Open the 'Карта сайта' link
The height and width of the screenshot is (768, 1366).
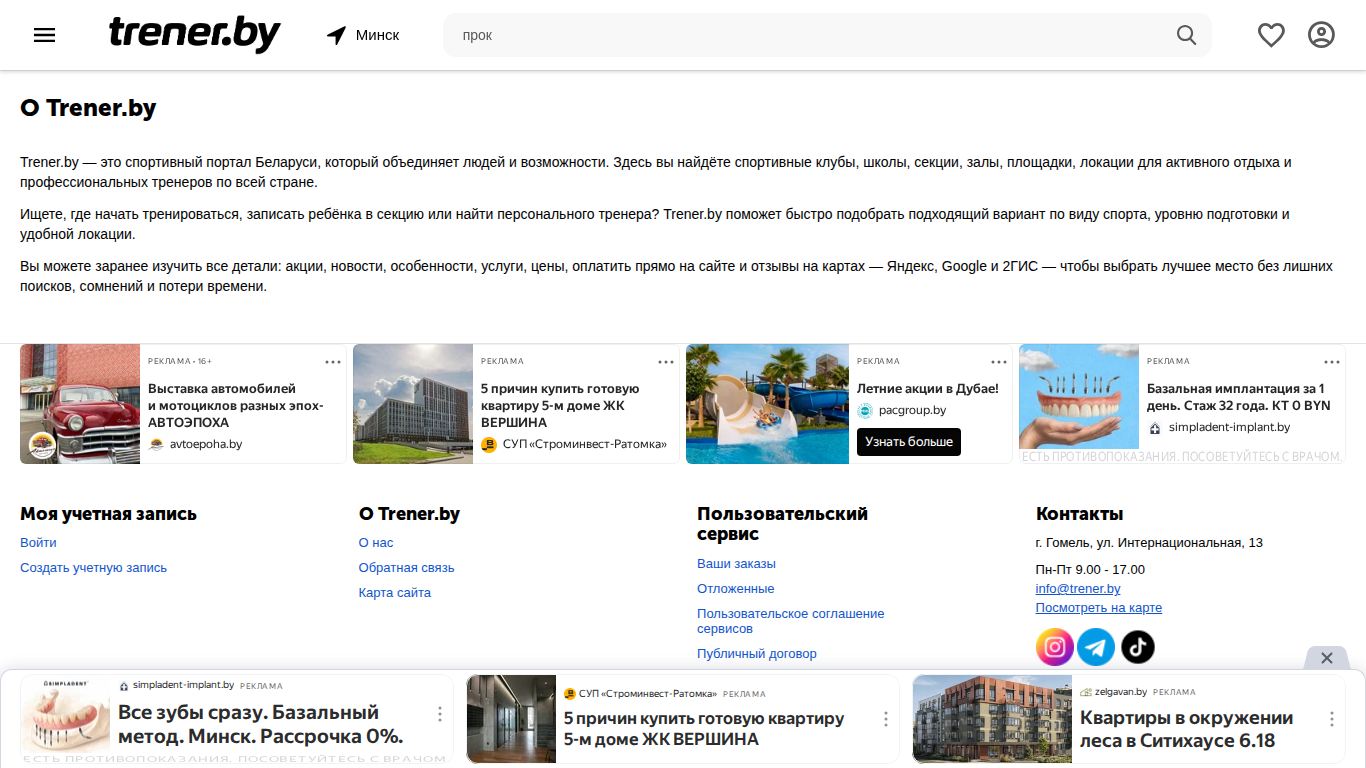tap(395, 592)
